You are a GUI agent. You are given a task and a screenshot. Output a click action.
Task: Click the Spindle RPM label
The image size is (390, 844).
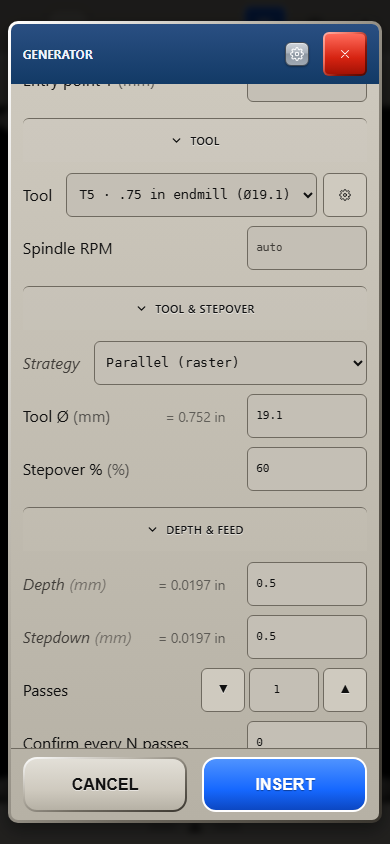coord(68,249)
